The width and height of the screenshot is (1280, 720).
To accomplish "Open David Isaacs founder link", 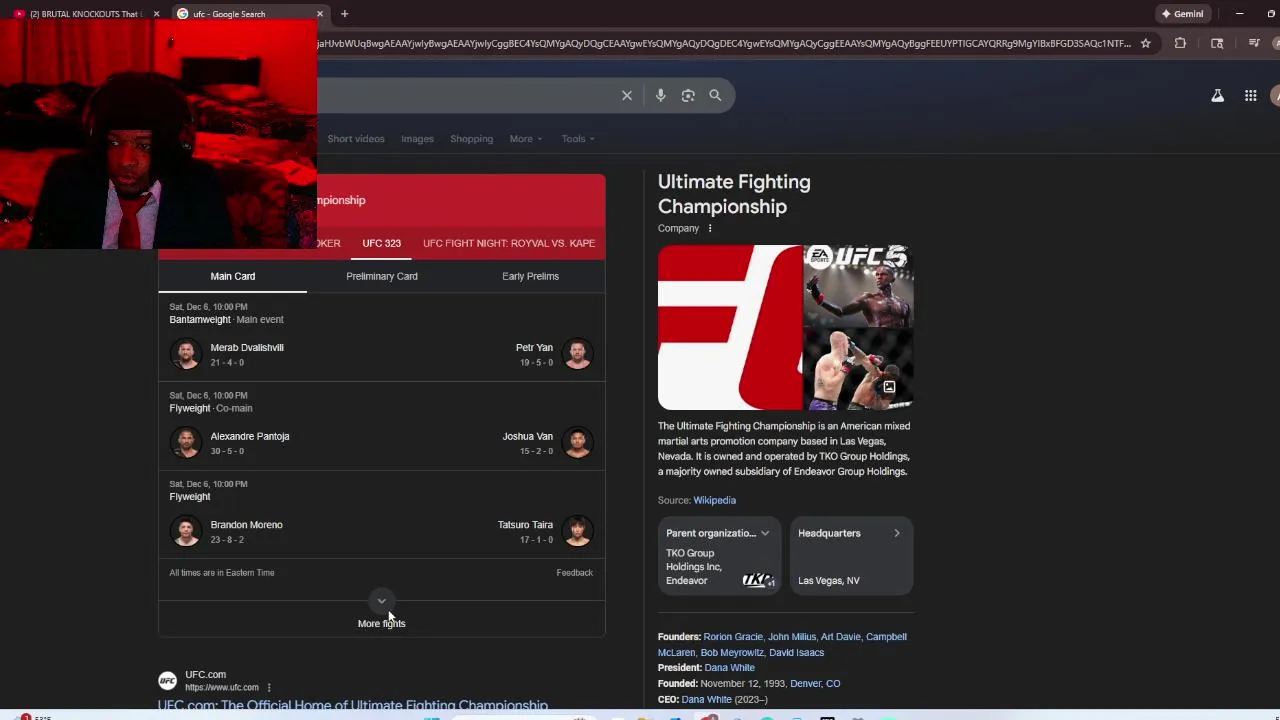I will point(796,653).
